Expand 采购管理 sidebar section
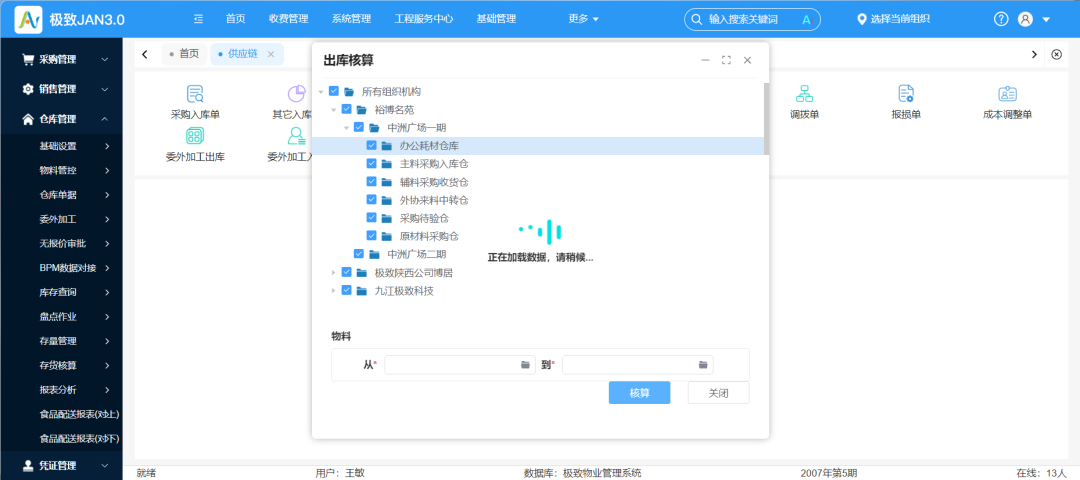 105,59
